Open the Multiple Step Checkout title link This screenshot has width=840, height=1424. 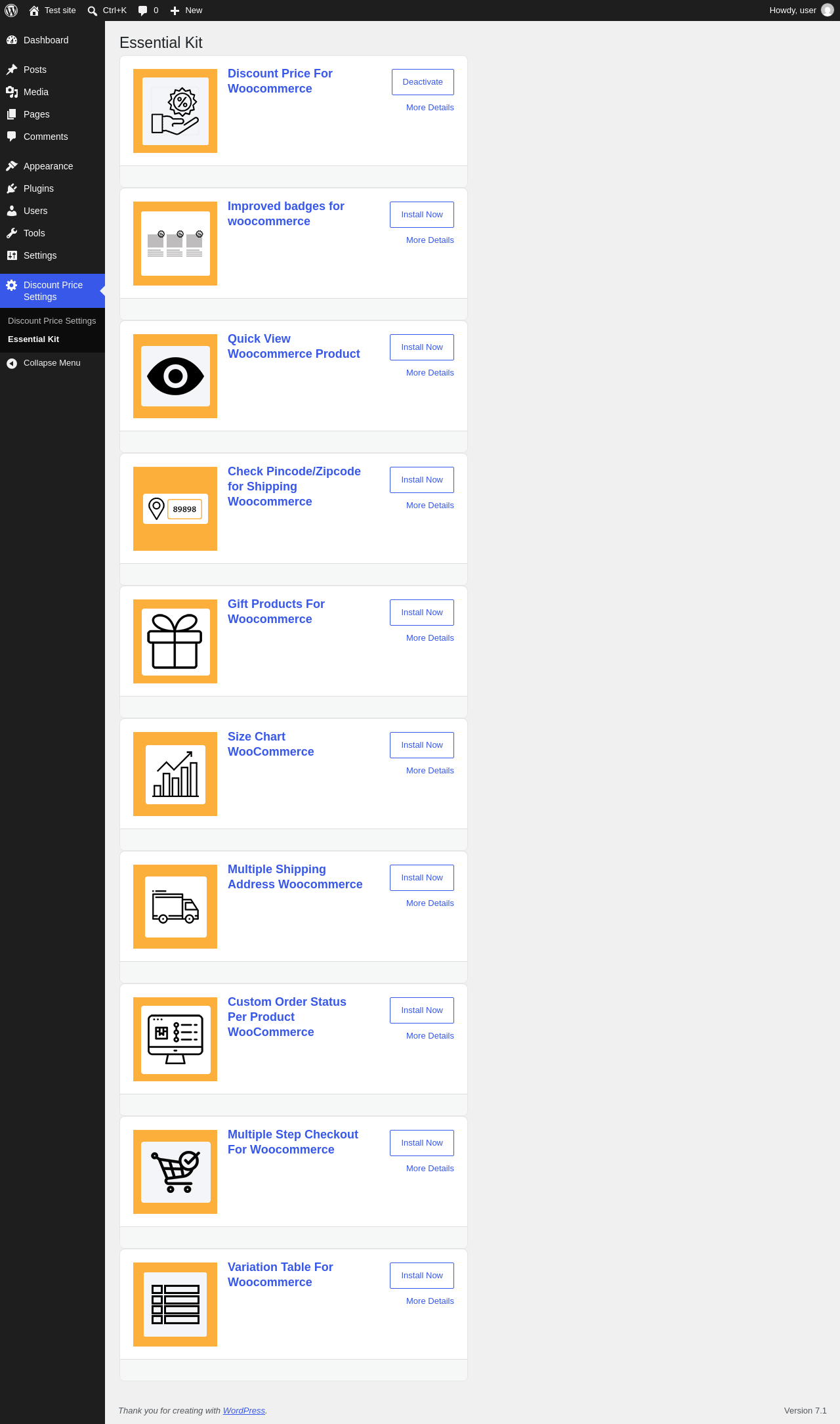pyautogui.click(x=293, y=1142)
